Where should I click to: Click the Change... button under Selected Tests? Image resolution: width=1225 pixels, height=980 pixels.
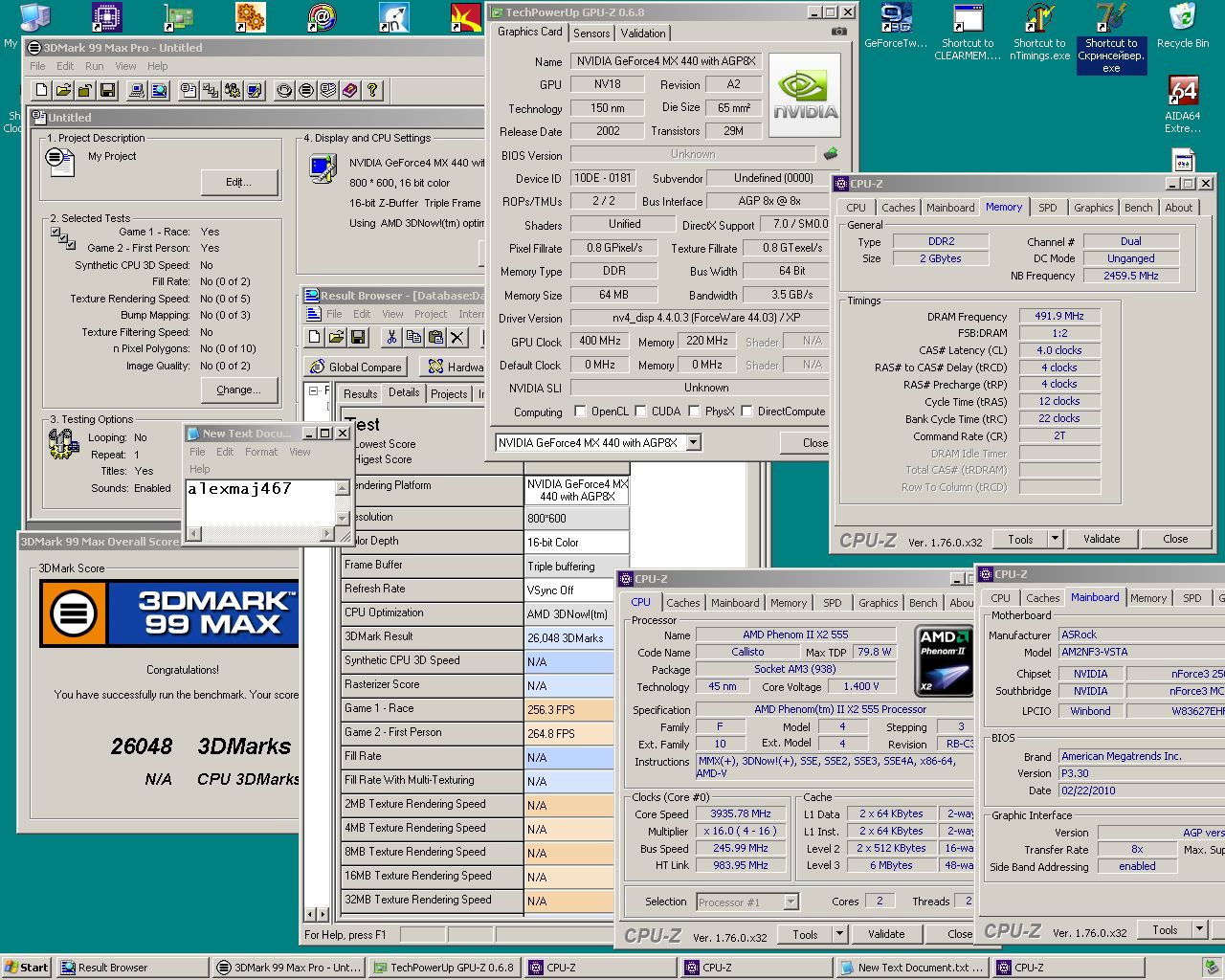[x=239, y=390]
